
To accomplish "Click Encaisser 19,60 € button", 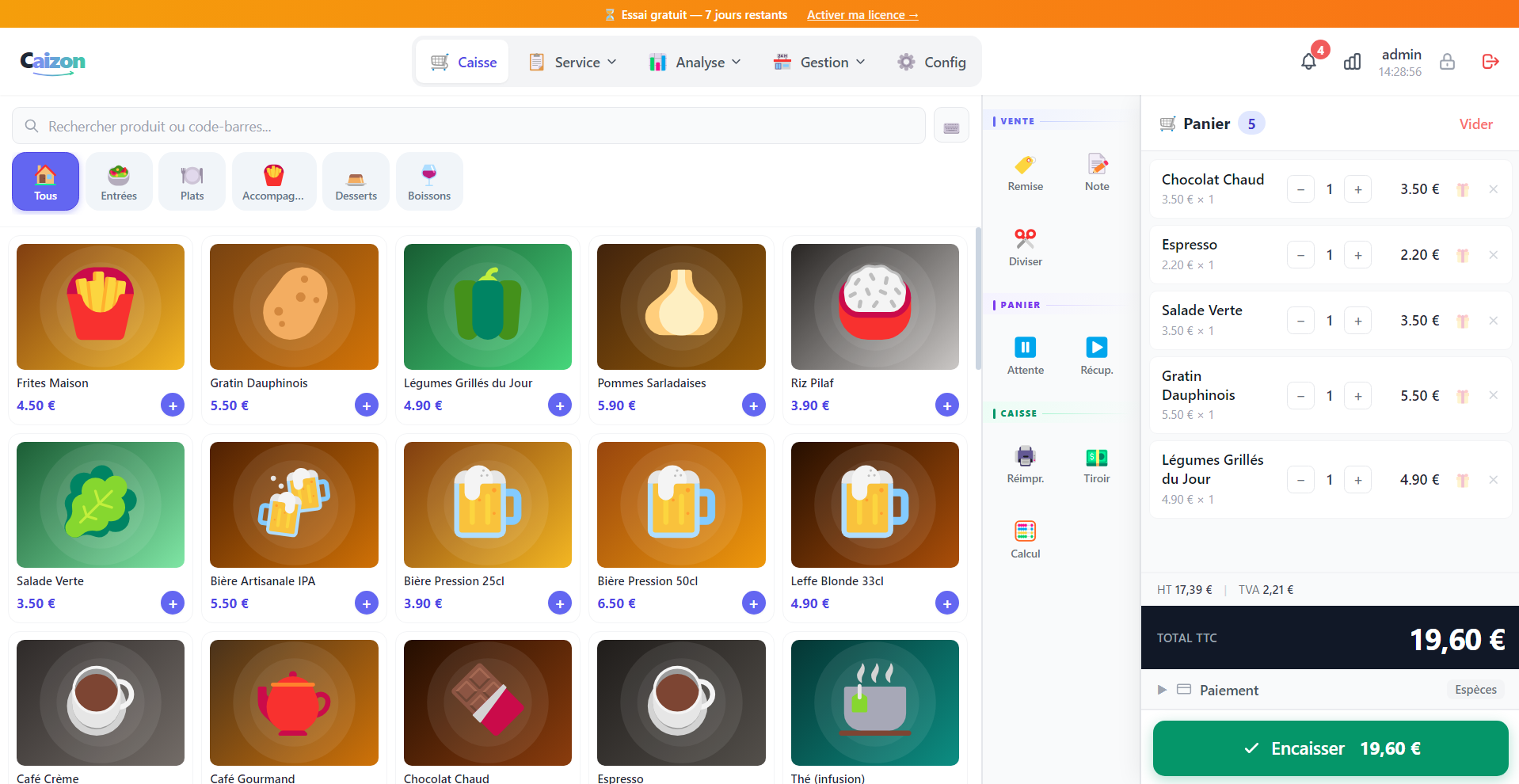I will [x=1331, y=748].
